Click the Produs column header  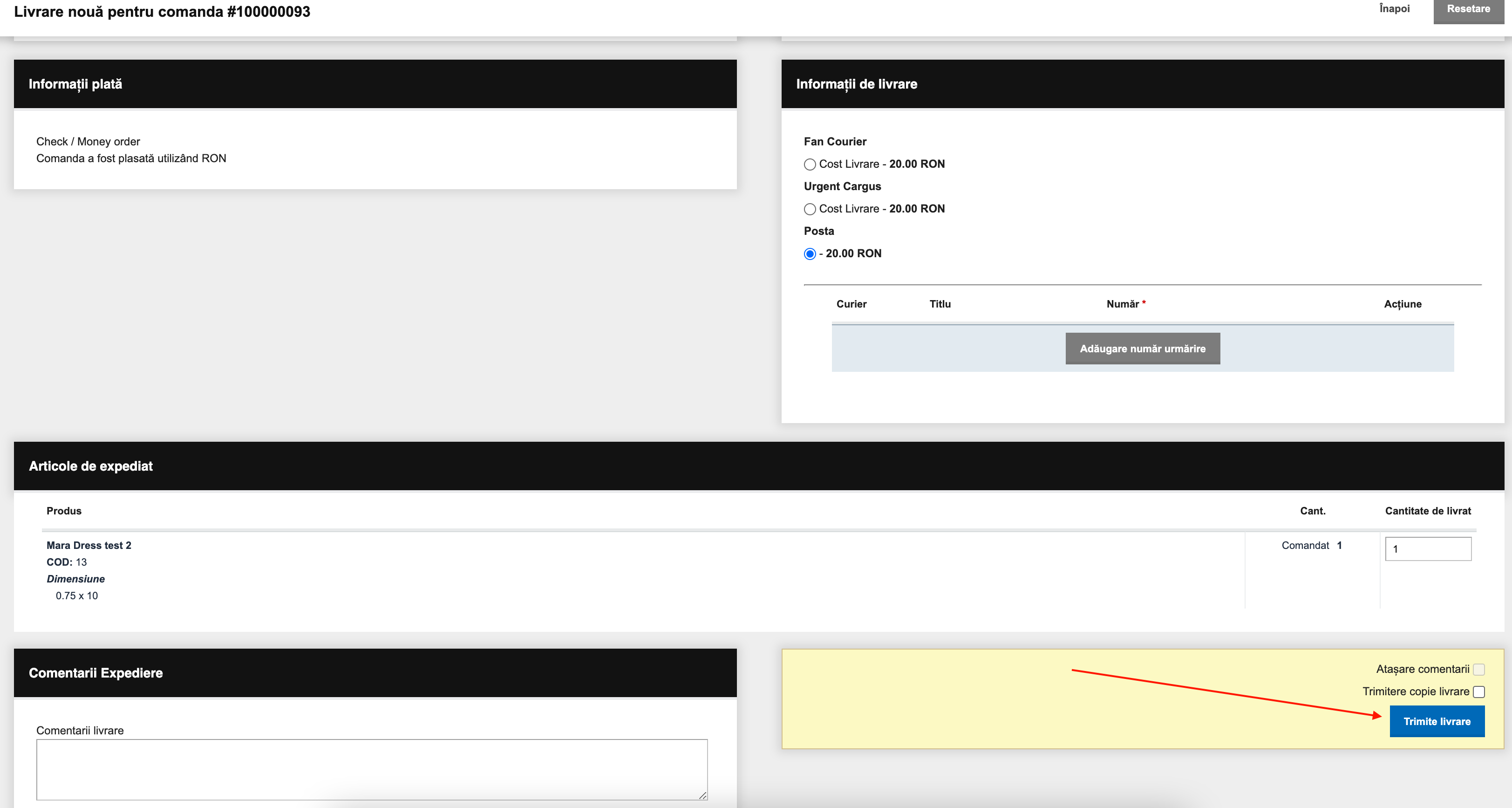[x=64, y=511]
